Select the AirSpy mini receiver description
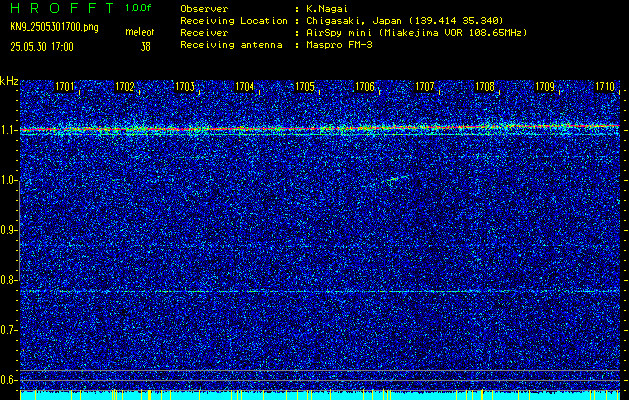The width and height of the screenshot is (629, 400). 416,32
